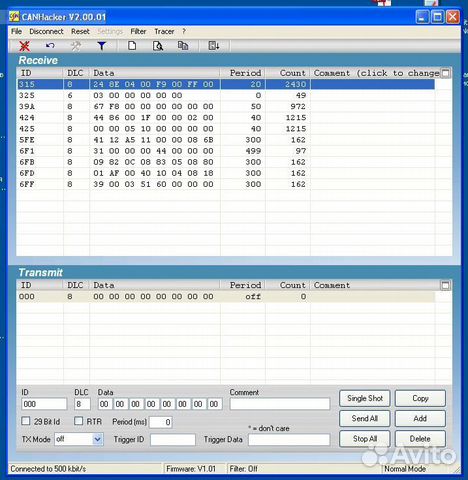Image resolution: width=468 pixels, height=480 pixels.
Task: Click the last data byte input field
Action: [x=214, y=404]
